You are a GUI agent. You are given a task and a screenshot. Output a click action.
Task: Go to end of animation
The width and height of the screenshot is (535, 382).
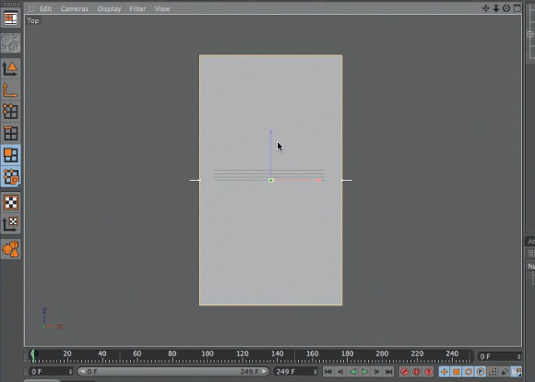click(389, 371)
